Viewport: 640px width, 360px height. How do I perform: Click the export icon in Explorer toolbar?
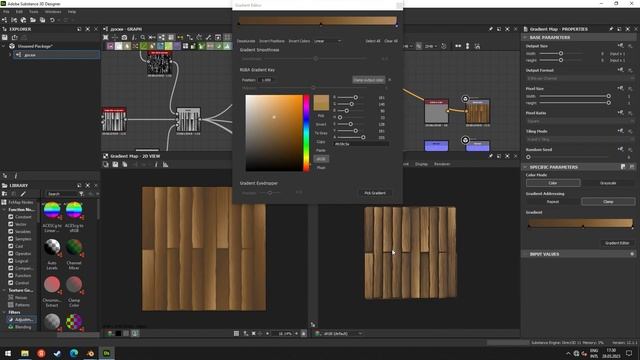point(15,37)
